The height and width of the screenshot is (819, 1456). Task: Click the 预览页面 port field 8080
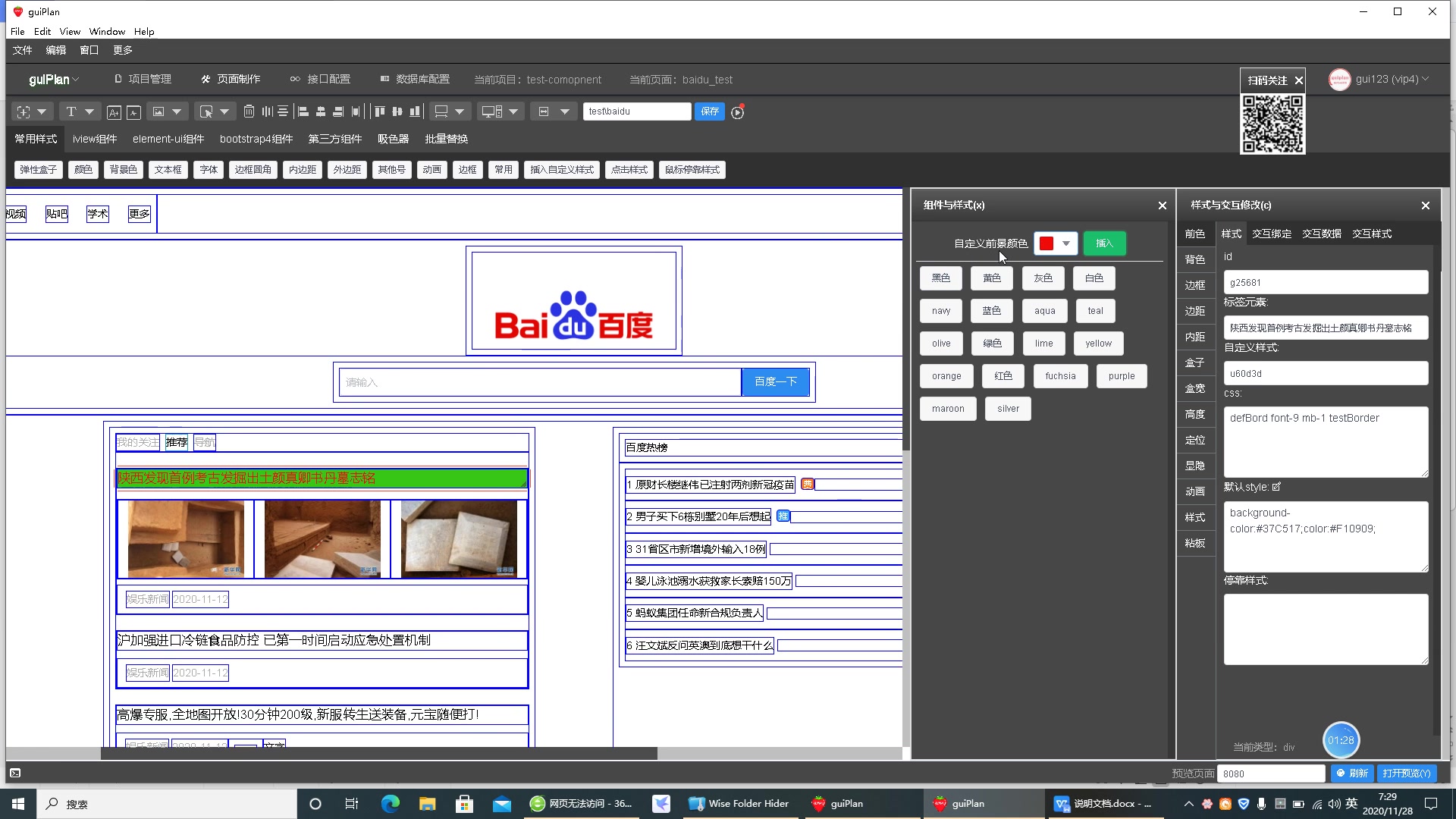[1271, 773]
